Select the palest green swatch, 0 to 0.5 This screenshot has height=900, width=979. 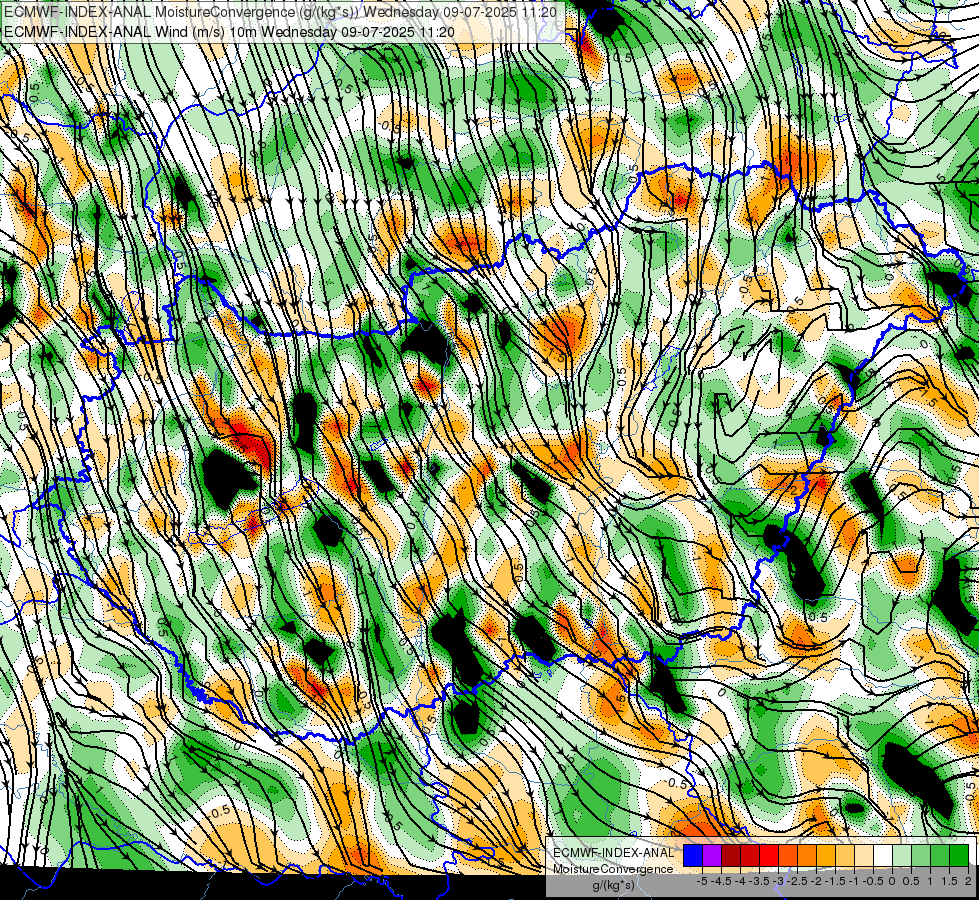click(x=902, y=856)
